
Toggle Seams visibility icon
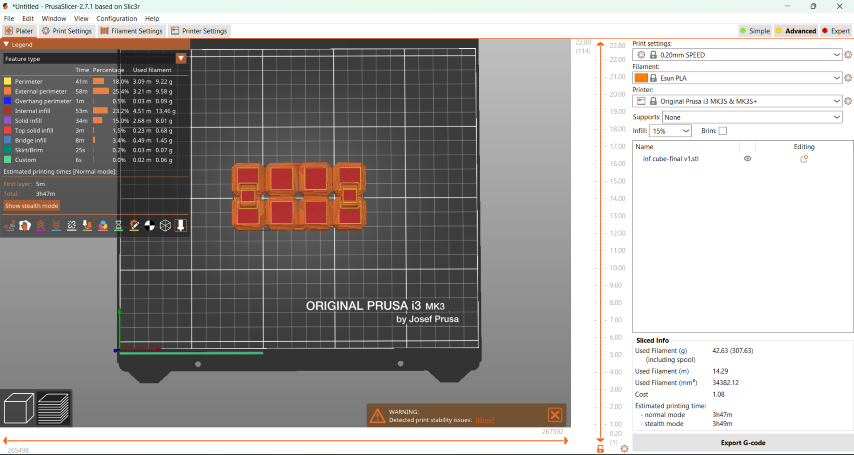[71, 225]
